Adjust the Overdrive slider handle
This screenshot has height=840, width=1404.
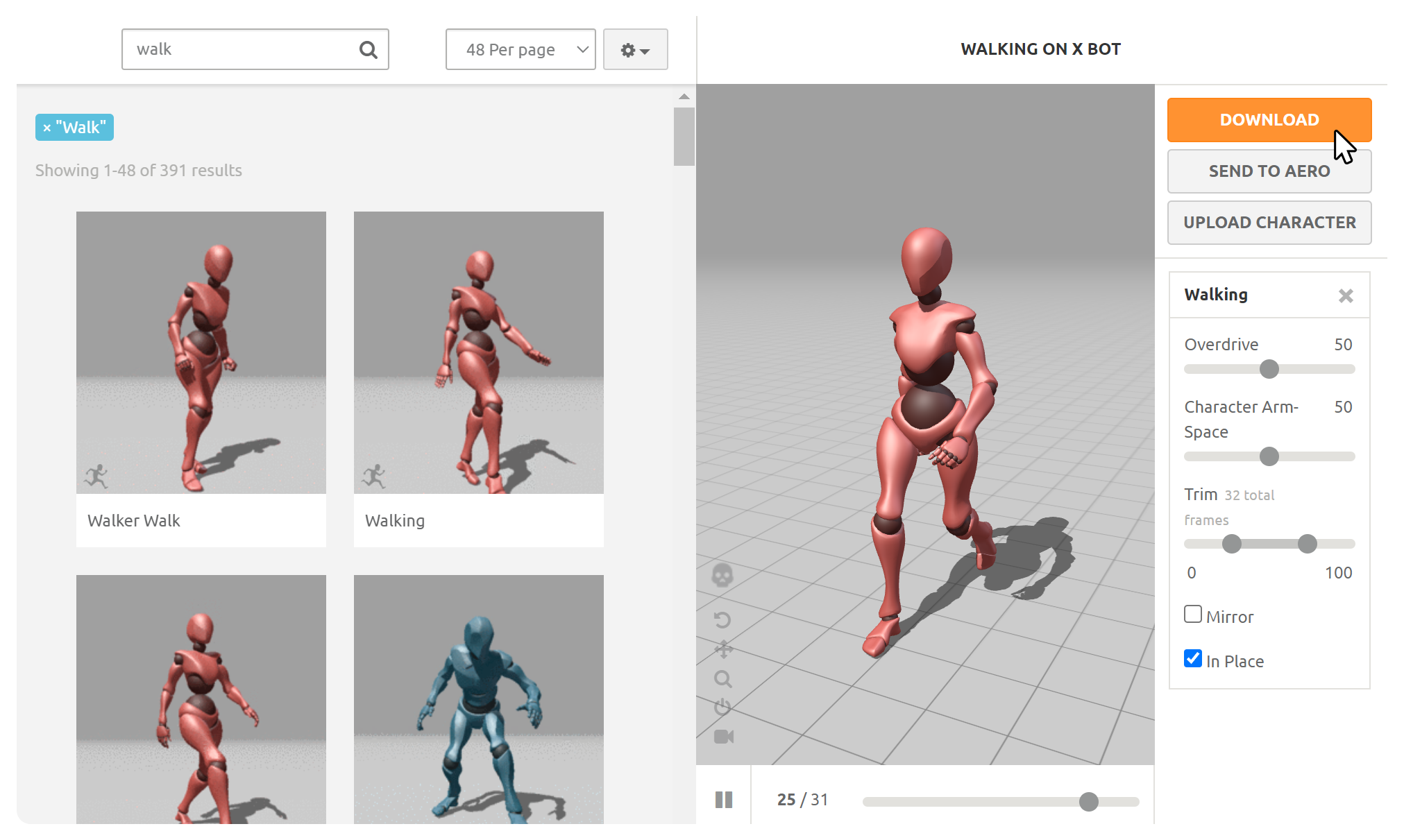[x=1269, y=369]
